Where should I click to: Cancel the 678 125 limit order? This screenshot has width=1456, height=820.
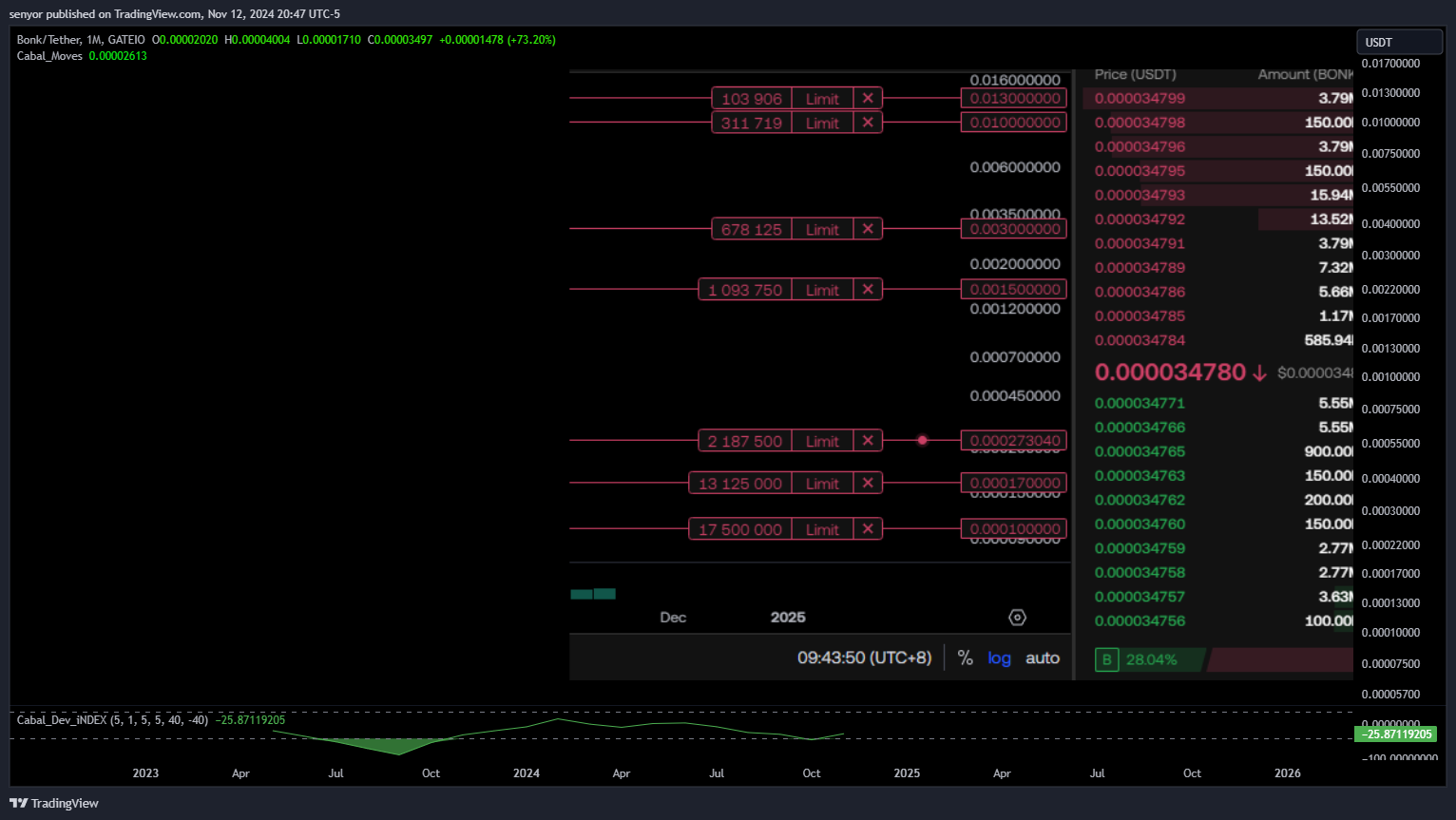[868, 229]
